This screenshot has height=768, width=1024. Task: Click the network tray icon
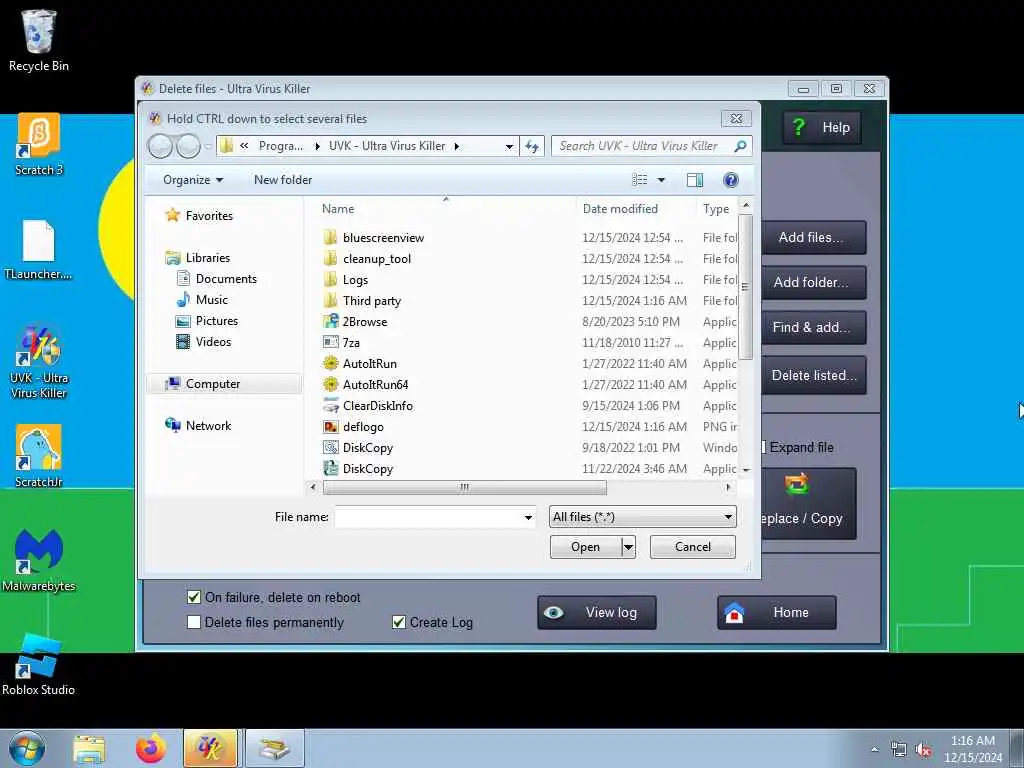[899, 750]
